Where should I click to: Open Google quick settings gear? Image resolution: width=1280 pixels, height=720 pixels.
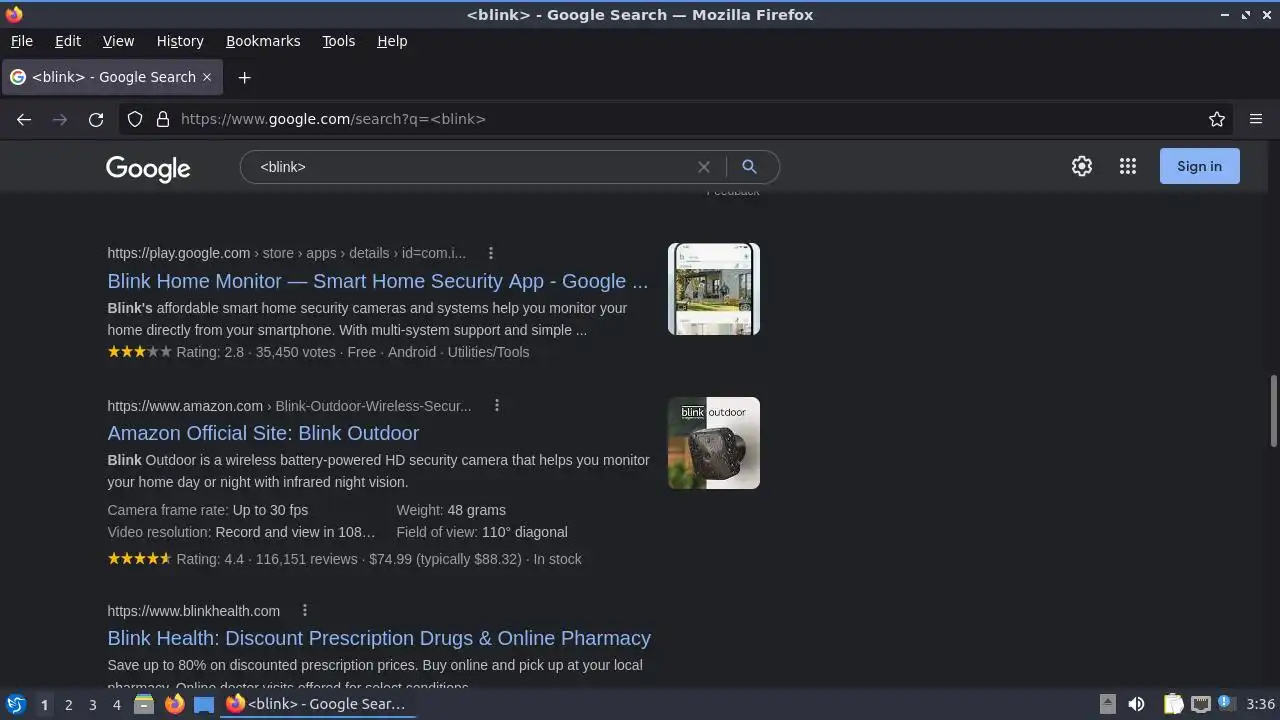coord(1082,166)
